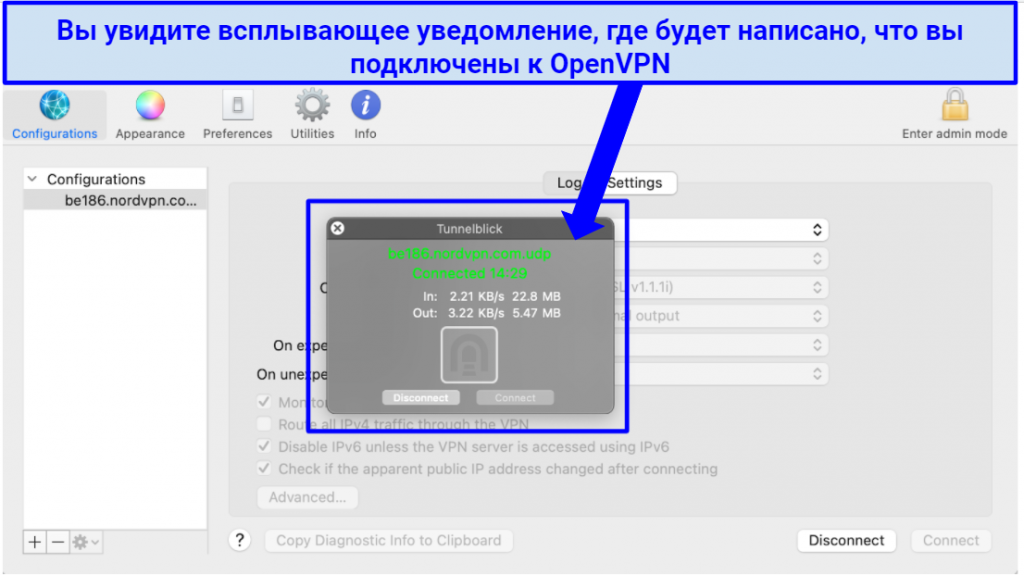Open the gear actions menu below the list
Viewport: 1024px width, 576px height.
(x=86, y=542)
